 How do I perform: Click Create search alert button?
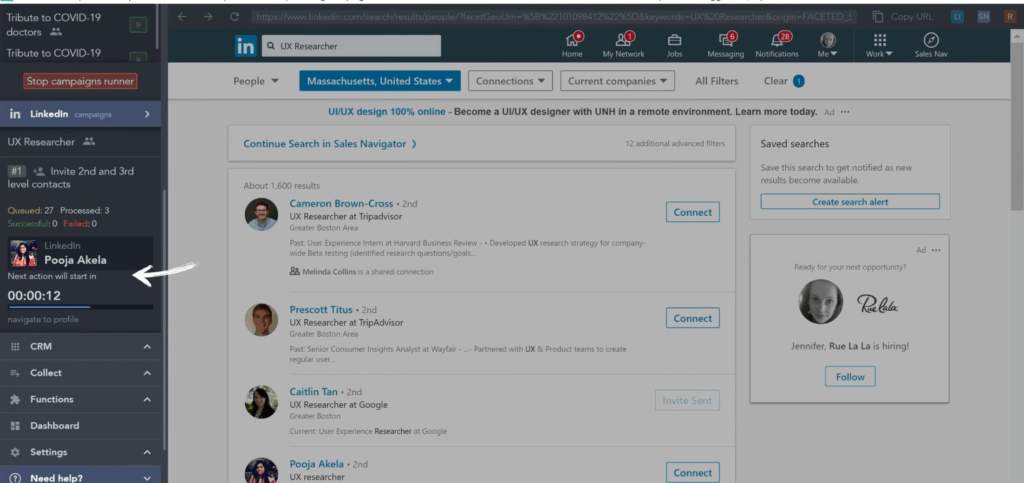[x=849, y=202]
